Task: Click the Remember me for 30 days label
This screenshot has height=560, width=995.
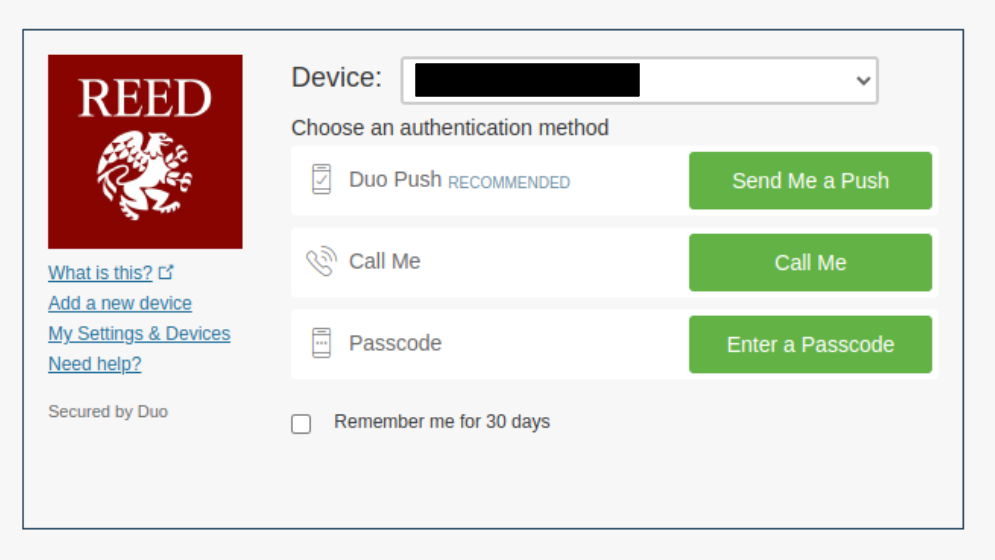Action: pos(442,422)
